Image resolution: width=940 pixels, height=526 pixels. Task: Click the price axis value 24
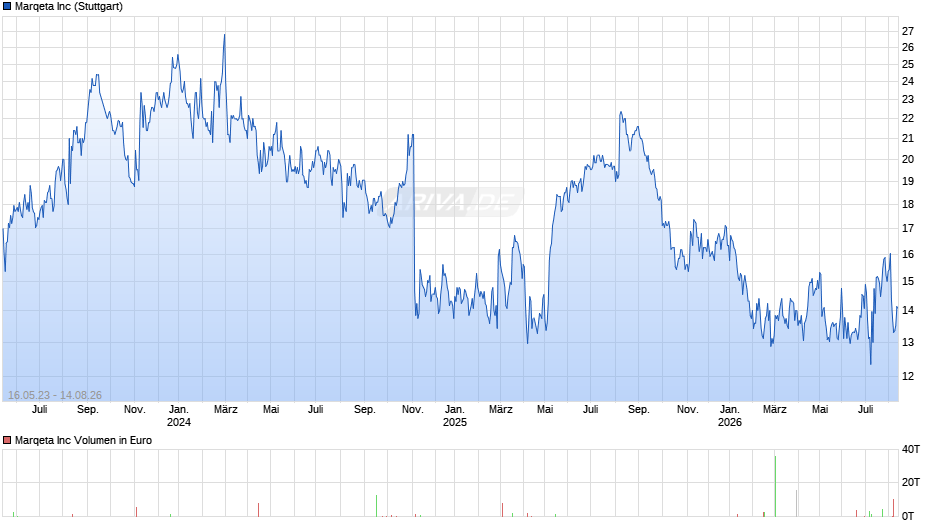(908, 81)
